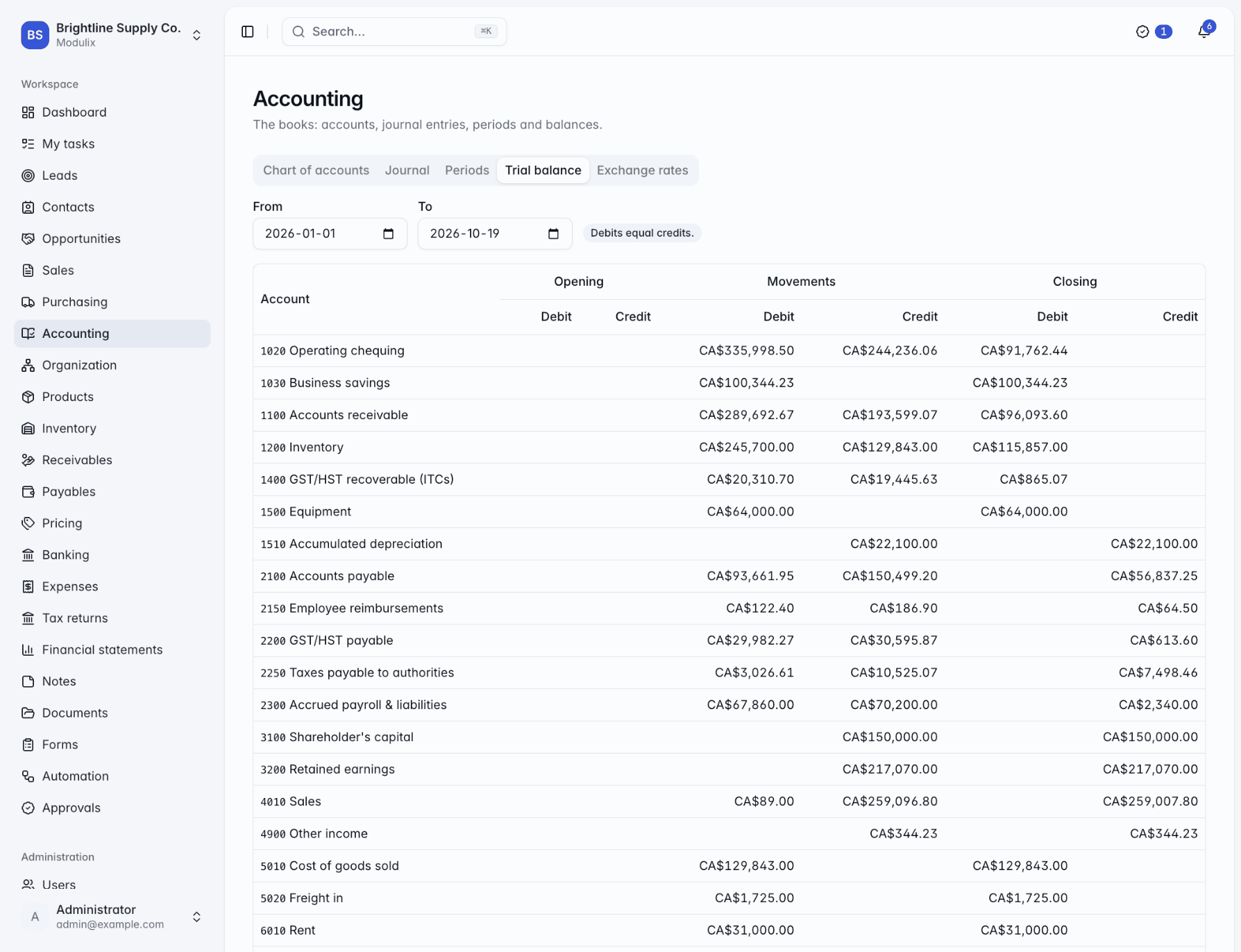The width and height of the screenshot is (1241, 952).
Task: Click the Opportunities handshake icon
Action: 28,239
